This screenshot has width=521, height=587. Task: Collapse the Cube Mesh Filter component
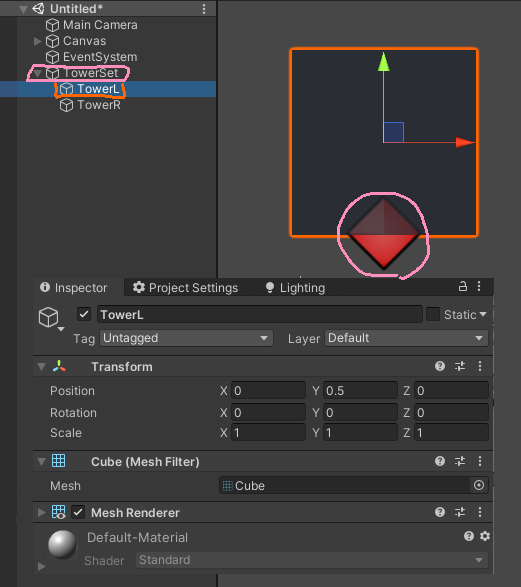(x=42, y=462)
